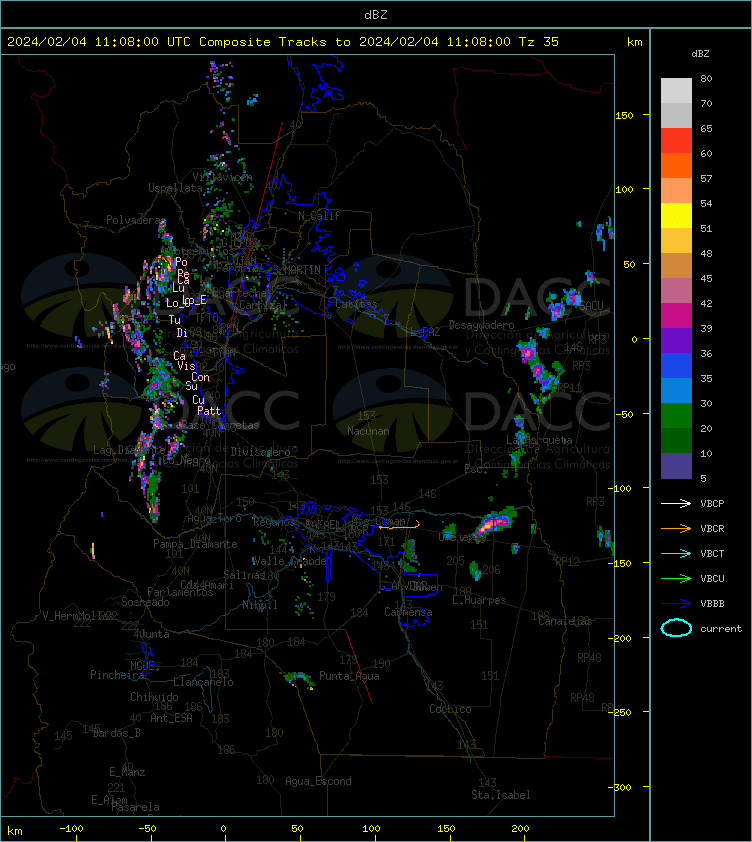Click the Cochico map label
Image resolution: width=752 pixels, height=842 pixels.
point(450,709)
